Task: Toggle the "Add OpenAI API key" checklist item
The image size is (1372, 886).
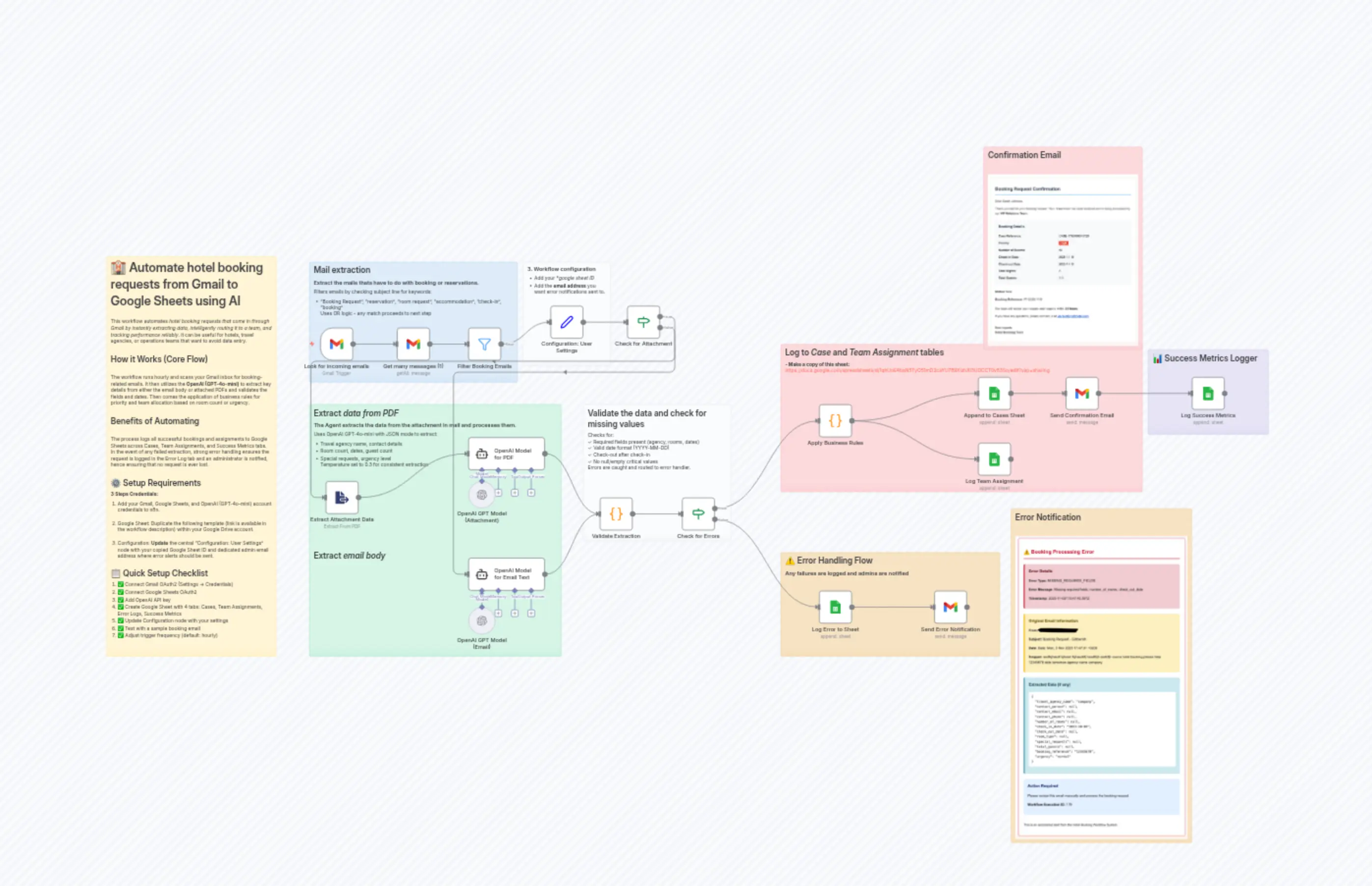Action: [x=121, y=600]
